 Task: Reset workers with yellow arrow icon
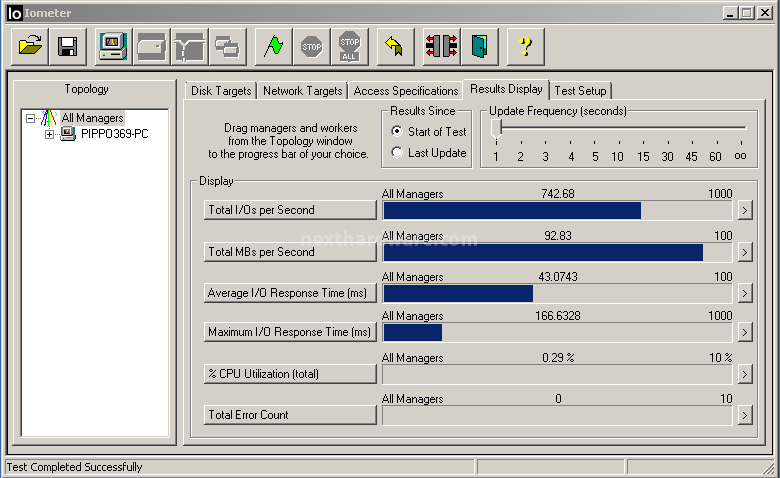pos(395,46)
